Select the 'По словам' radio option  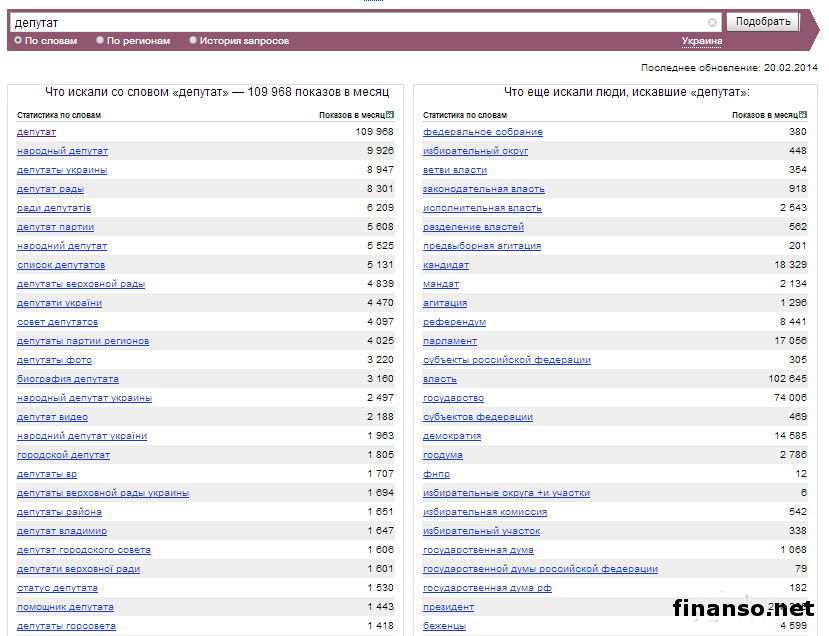[18, 41]
